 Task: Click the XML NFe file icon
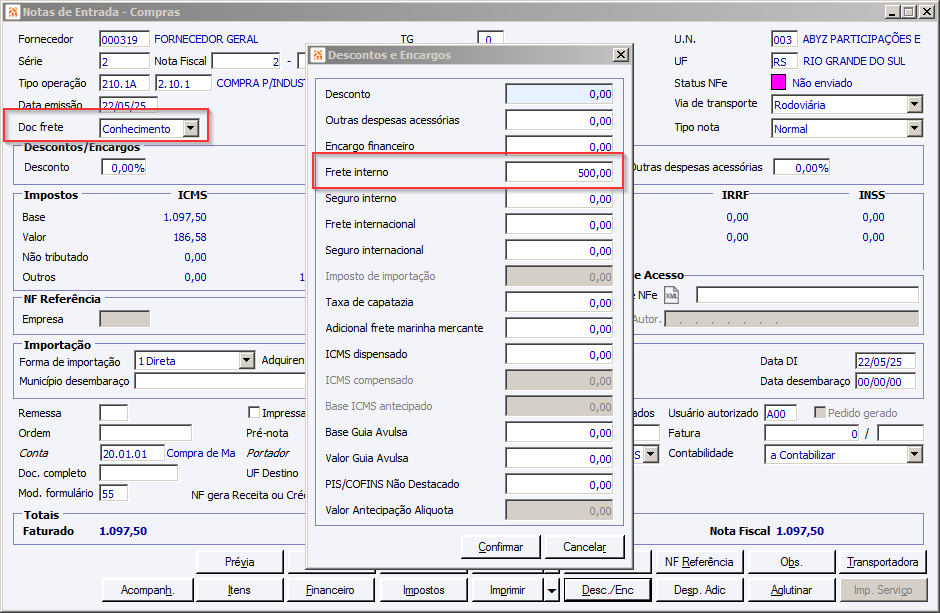pos(671,295)
